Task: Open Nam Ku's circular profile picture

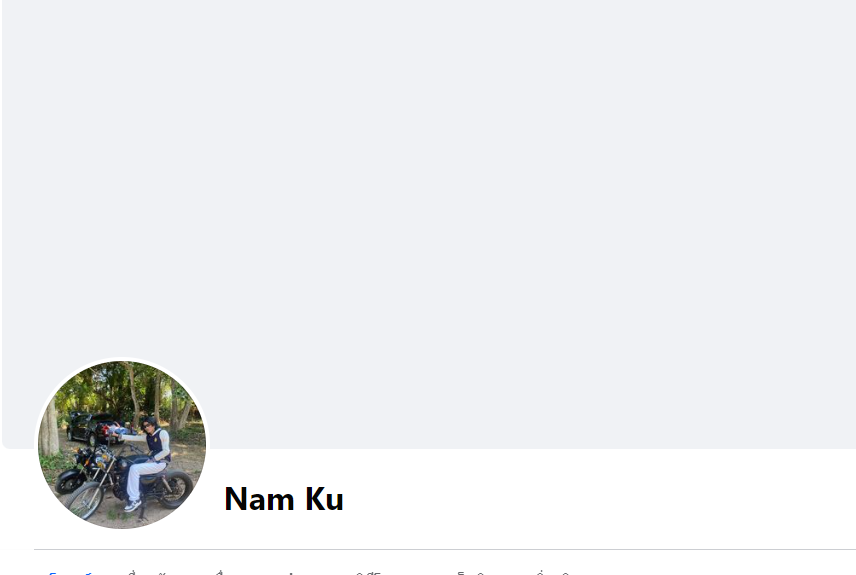Action: [x=122, y=444]
